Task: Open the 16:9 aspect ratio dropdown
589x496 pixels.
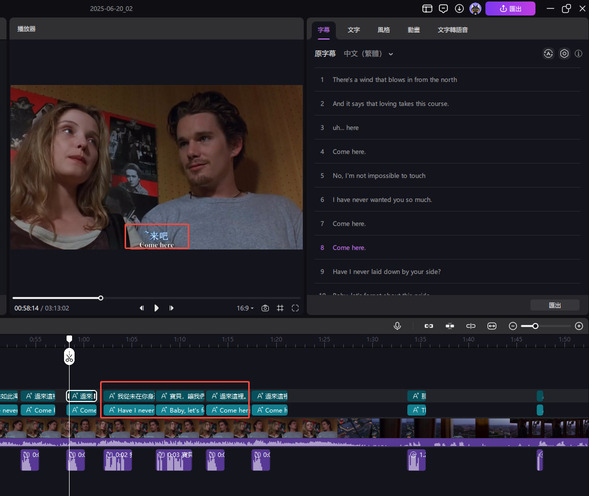Action: pyautogui.click(x=245, y=308)
